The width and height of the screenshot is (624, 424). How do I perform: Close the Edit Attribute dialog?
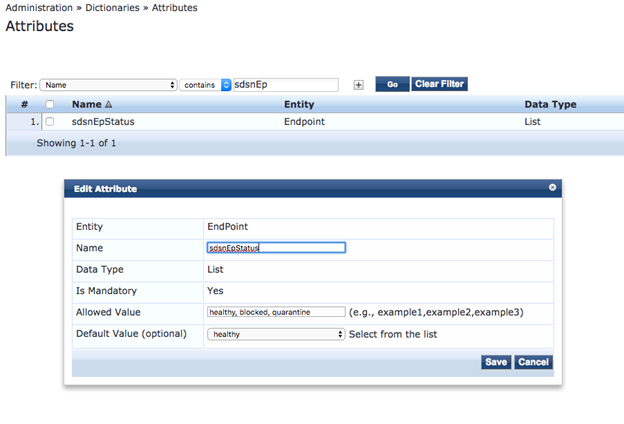click(x=552, y=187)
